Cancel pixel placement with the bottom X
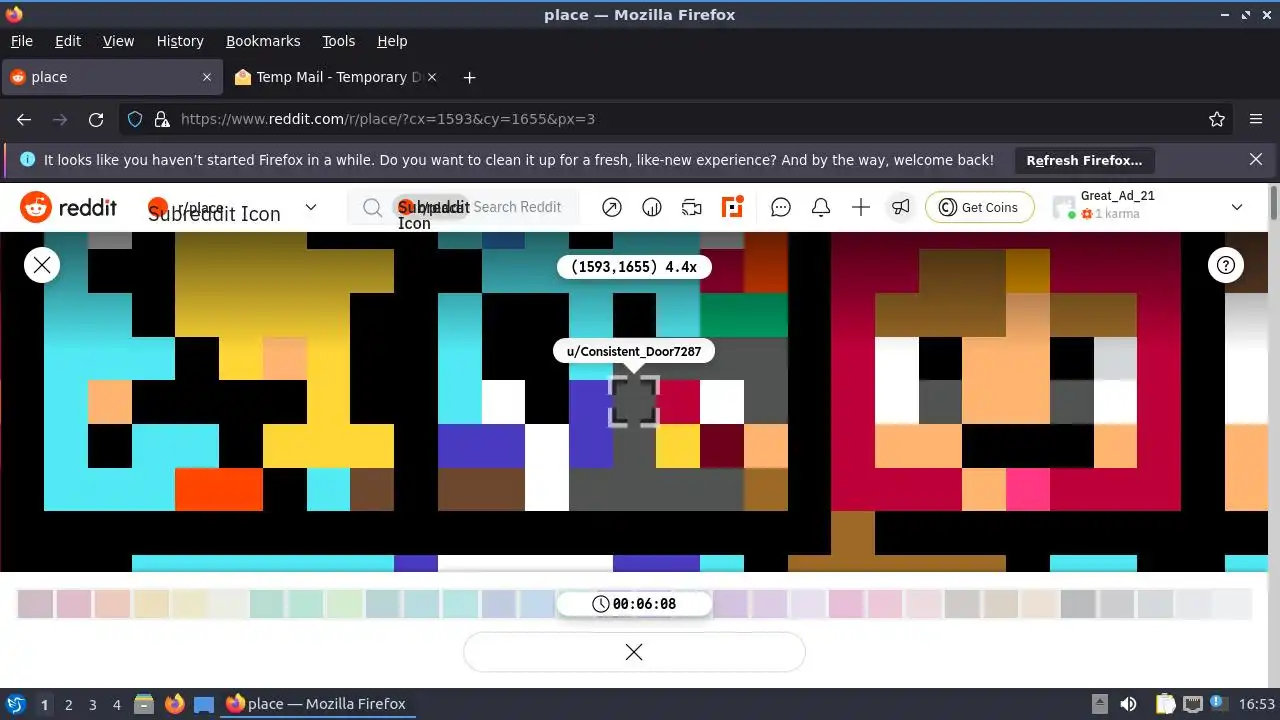The image size is (1280, 720). [634, 652]
